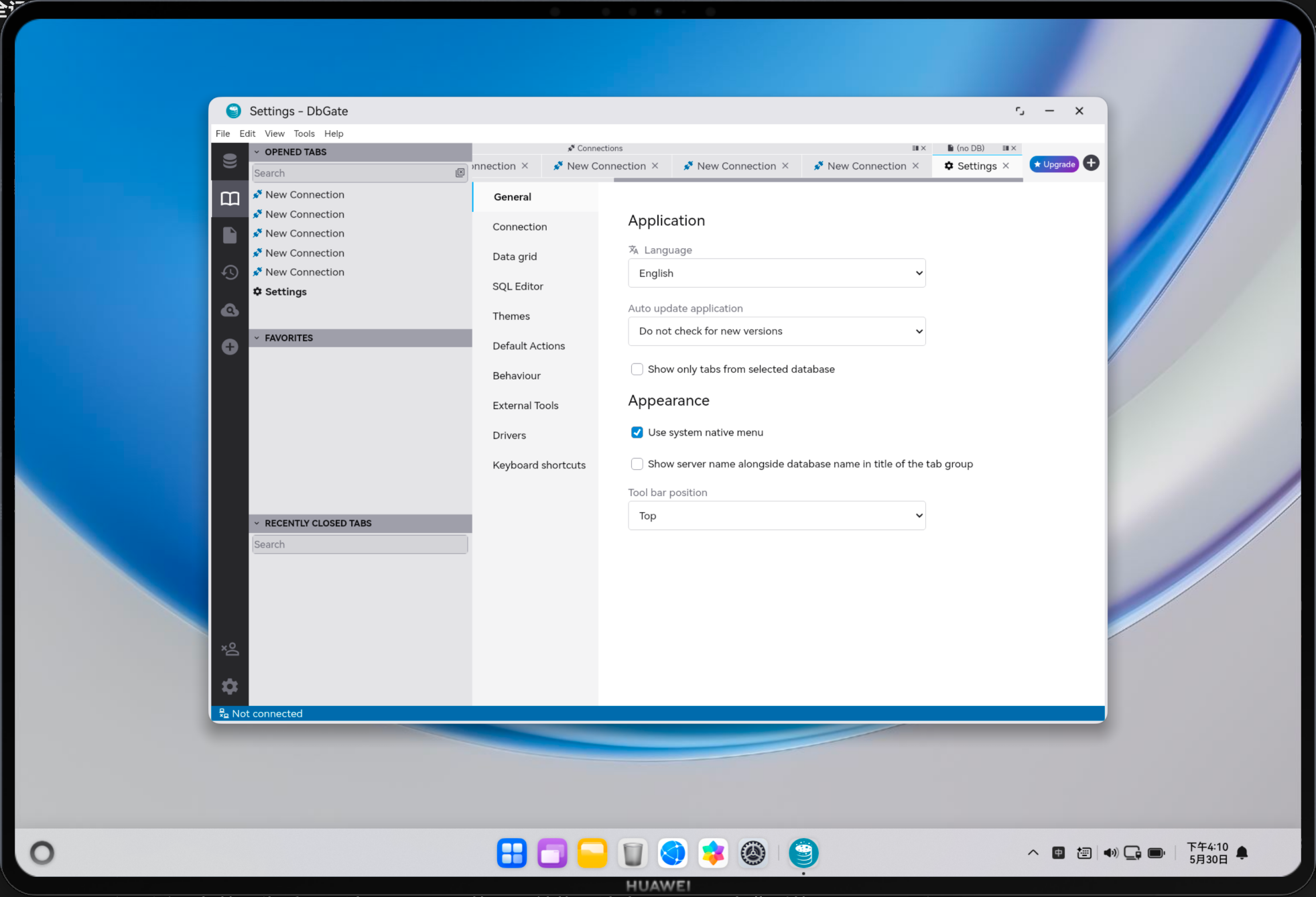The image size is (1316, 897).
Task: Select the Data grid settings category
Action: [x=535, y=257]
